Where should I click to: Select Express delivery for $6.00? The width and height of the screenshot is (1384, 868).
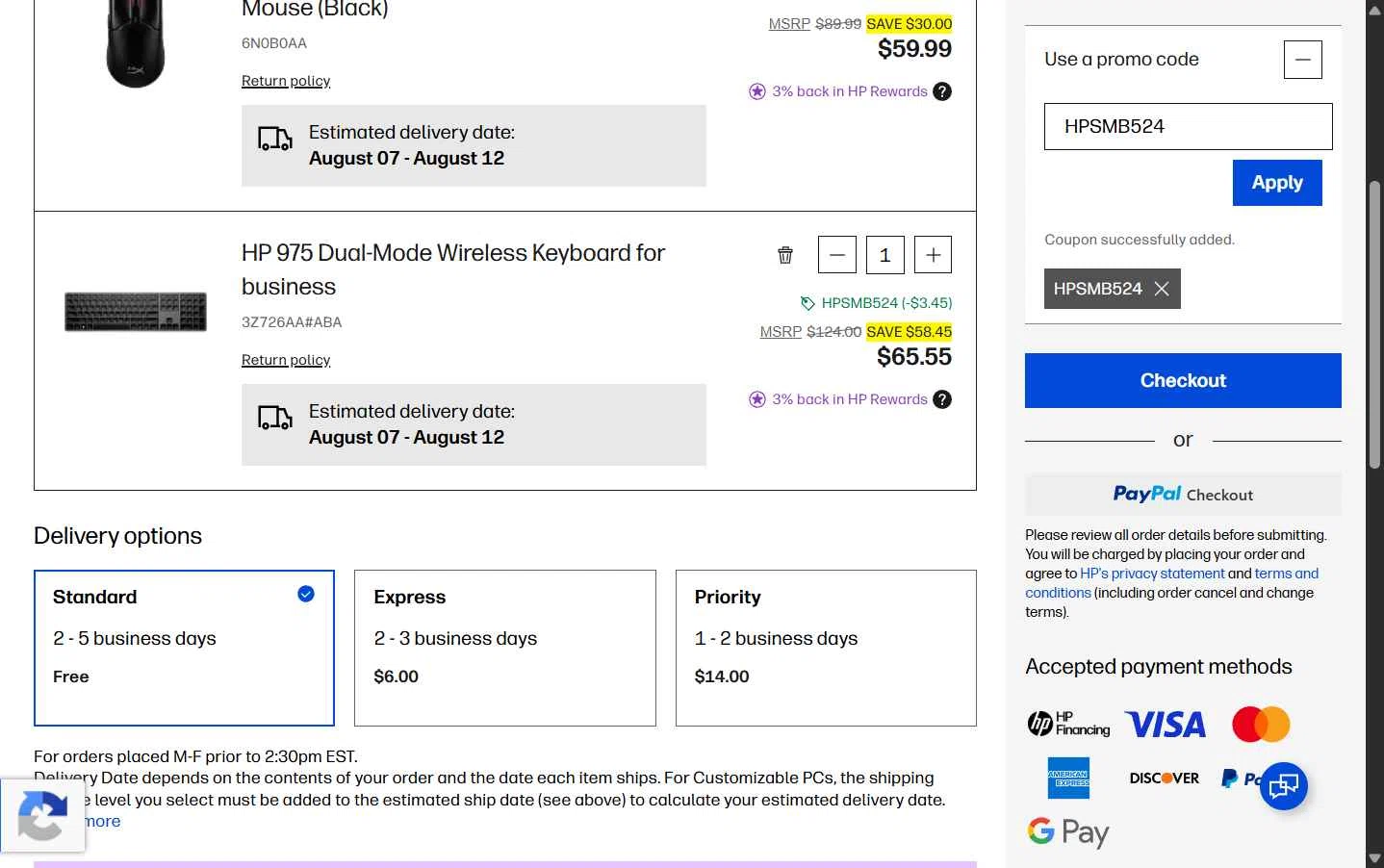pos(505,648)
